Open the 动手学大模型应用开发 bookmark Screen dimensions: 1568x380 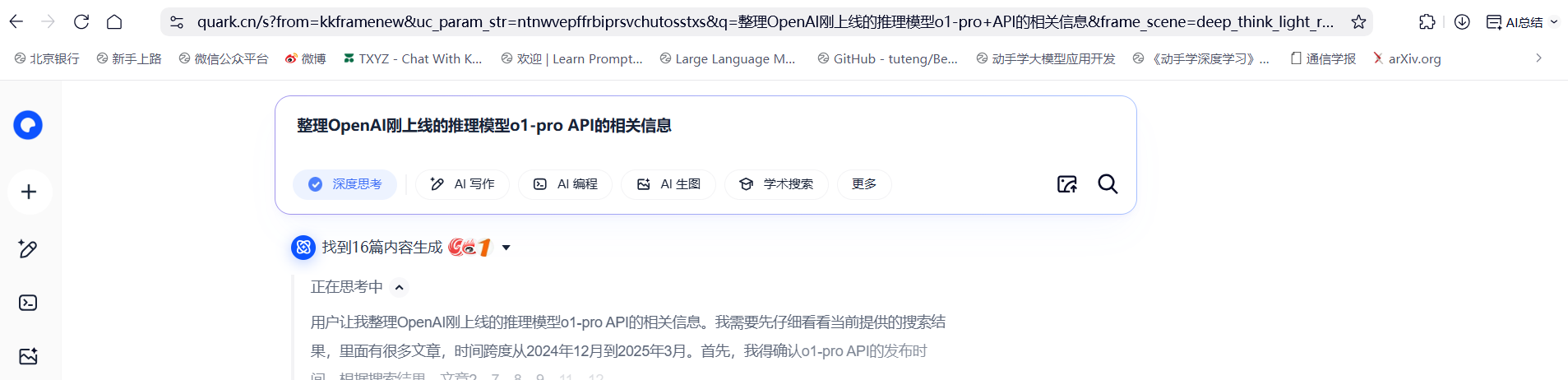coord(1046,58)
